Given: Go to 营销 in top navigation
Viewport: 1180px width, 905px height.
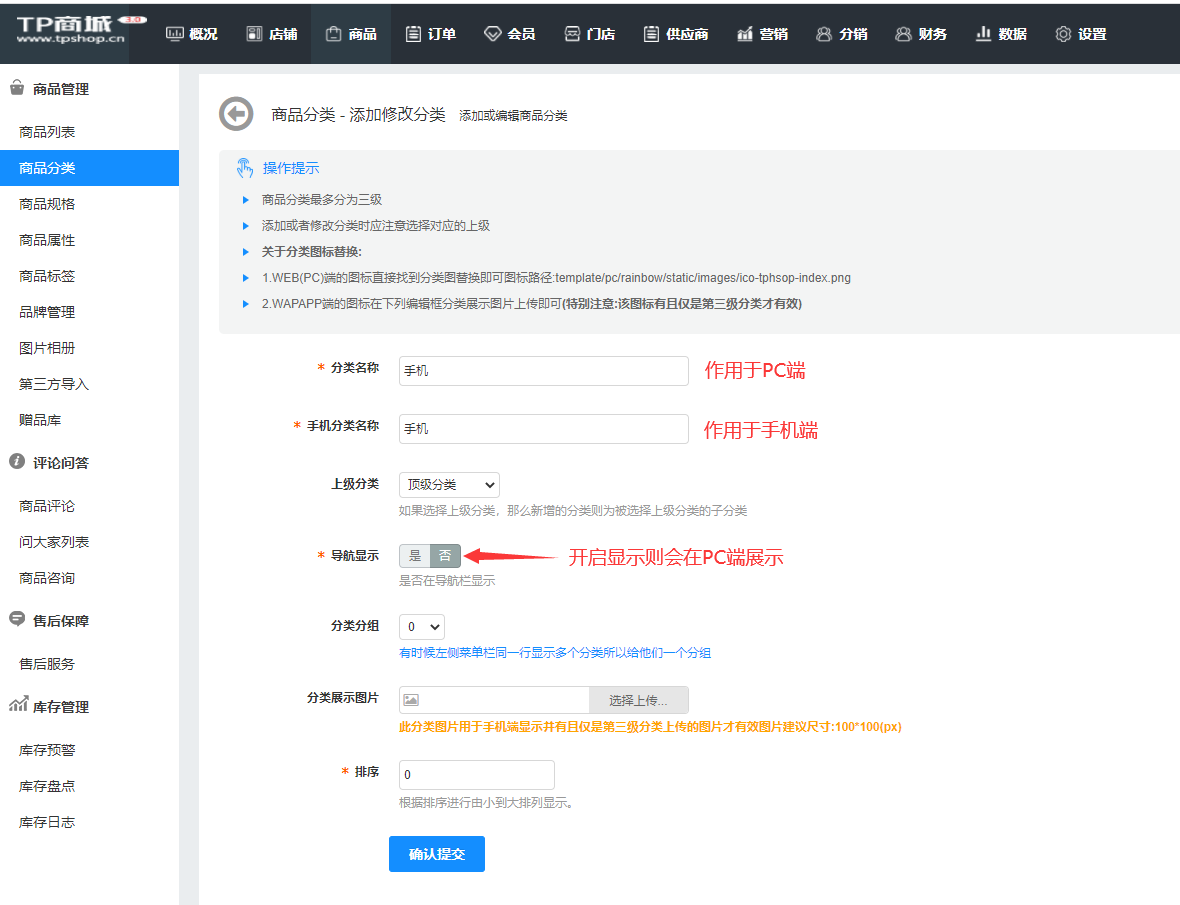Looking at the screenshot, I should coord(762,34).
